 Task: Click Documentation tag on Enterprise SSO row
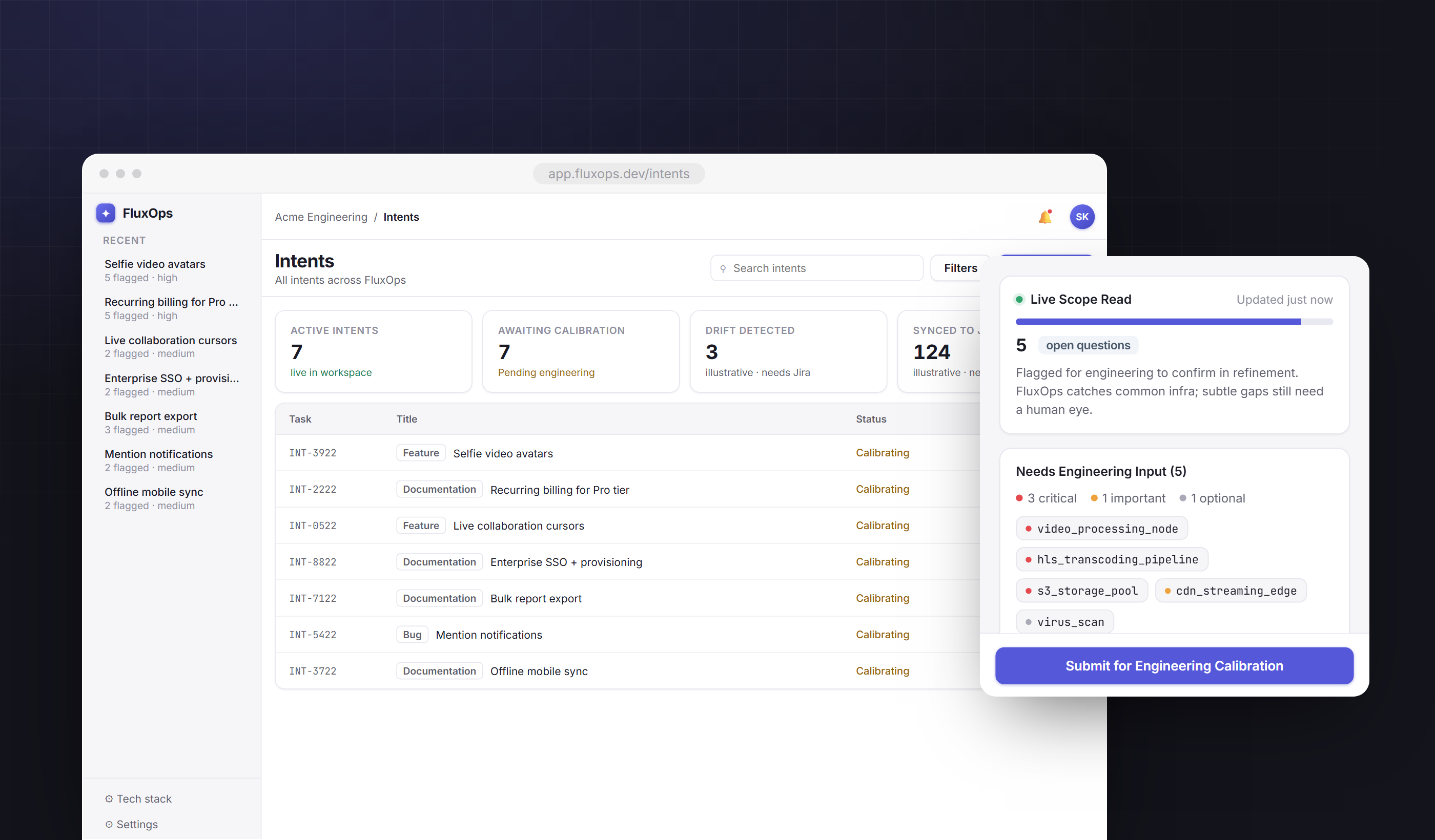[x=439, y=562]
